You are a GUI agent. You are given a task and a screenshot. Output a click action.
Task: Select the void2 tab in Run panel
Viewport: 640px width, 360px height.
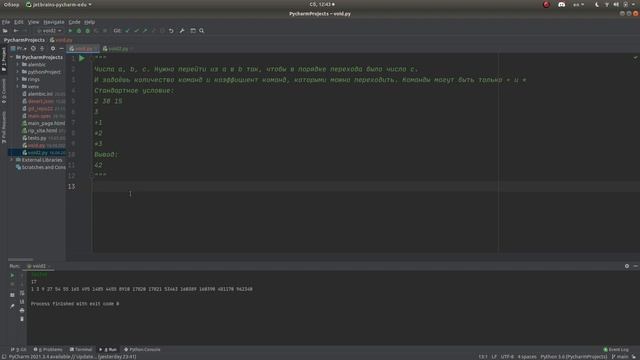[39, 266]
